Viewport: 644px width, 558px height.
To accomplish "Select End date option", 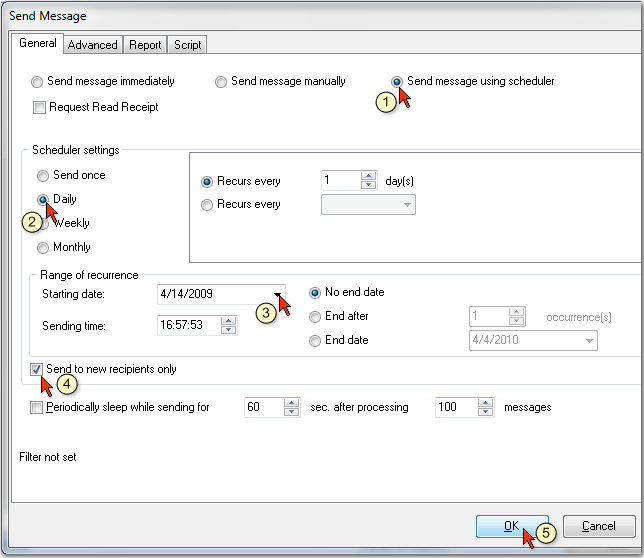I will pos(315,341).
